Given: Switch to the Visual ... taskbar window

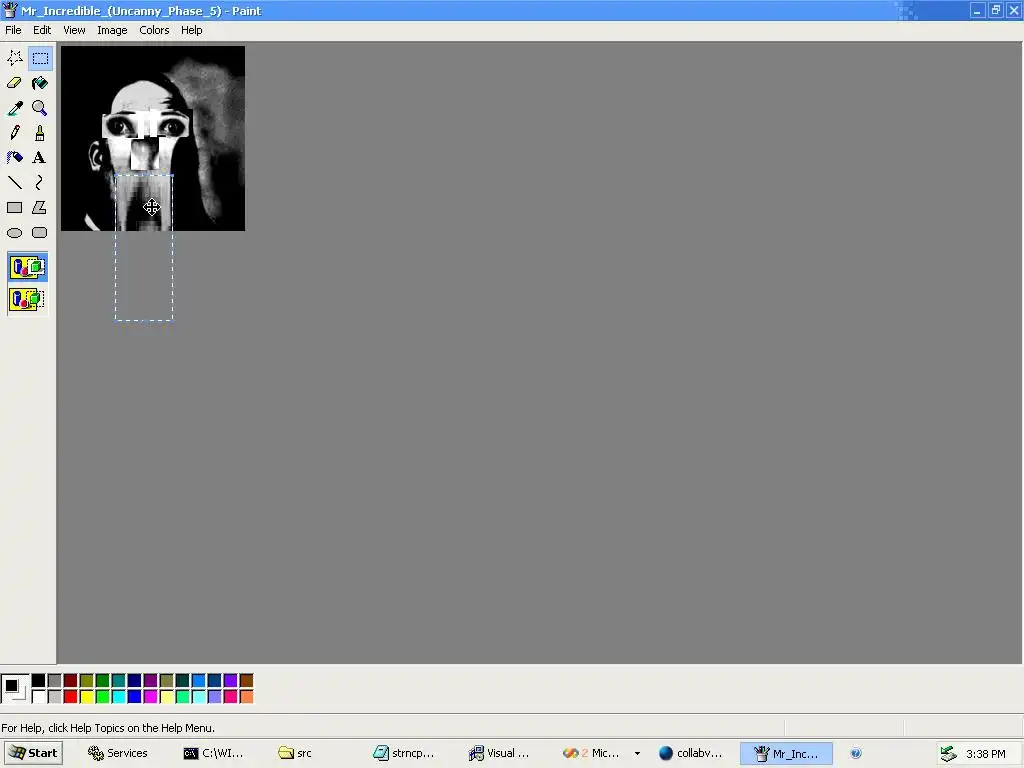Looking at the screenshot, I should [x=498, y=753].
